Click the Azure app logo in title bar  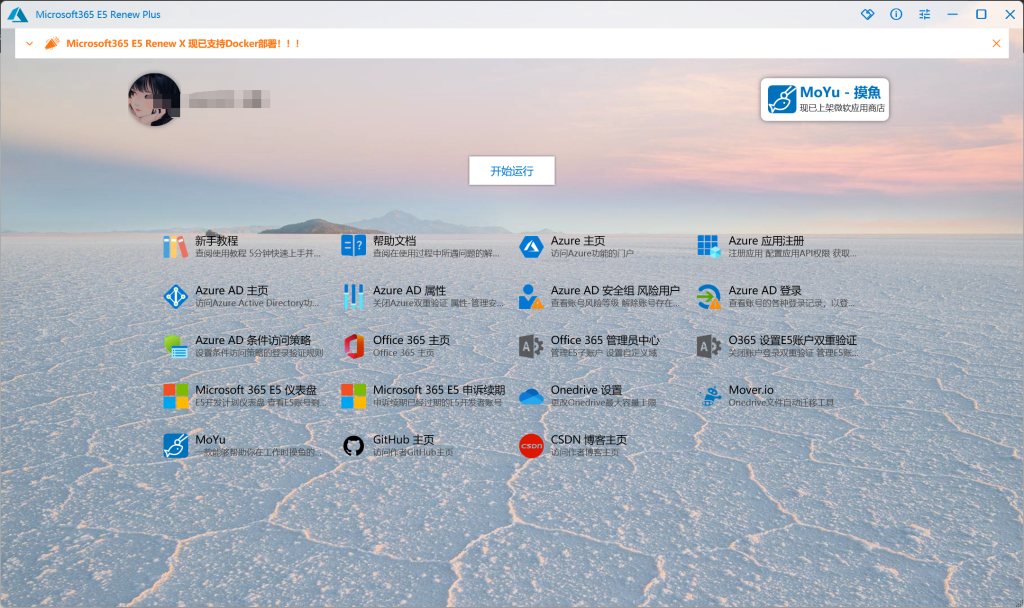point(18,14)
